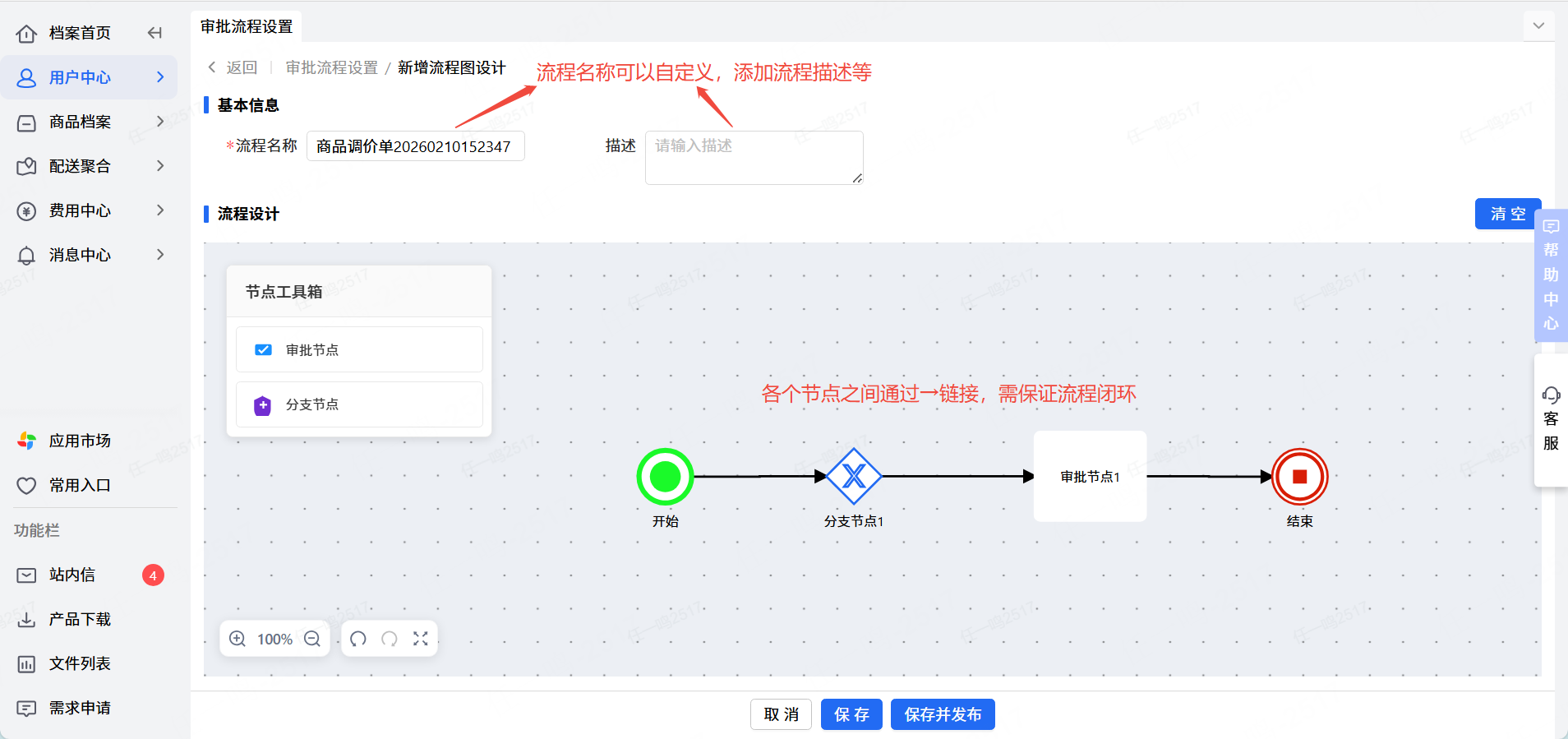This screenshot has height=739, width=1568.
Task: Redo the canvas action
Action: point(390,639)
